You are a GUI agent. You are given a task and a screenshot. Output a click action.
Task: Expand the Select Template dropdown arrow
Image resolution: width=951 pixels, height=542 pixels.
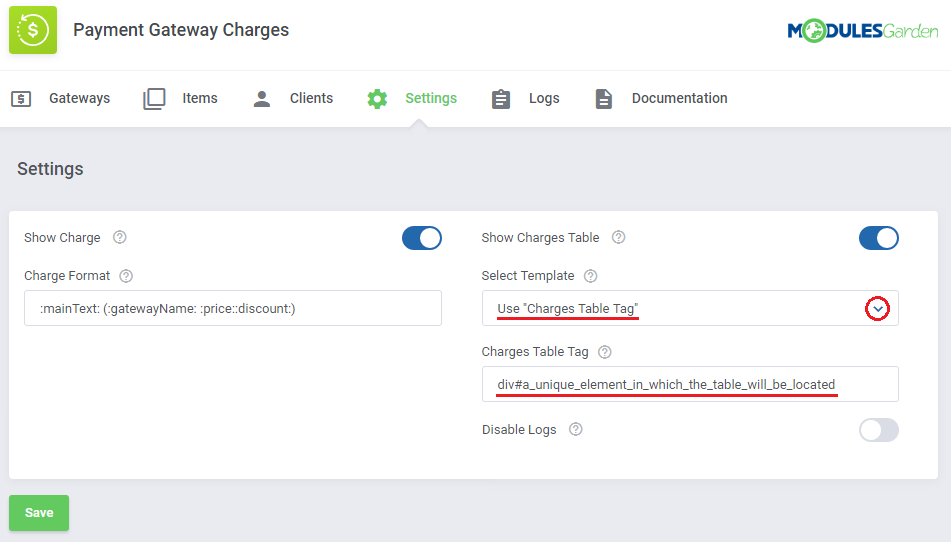pyautogui.click(x=878, y=309)
